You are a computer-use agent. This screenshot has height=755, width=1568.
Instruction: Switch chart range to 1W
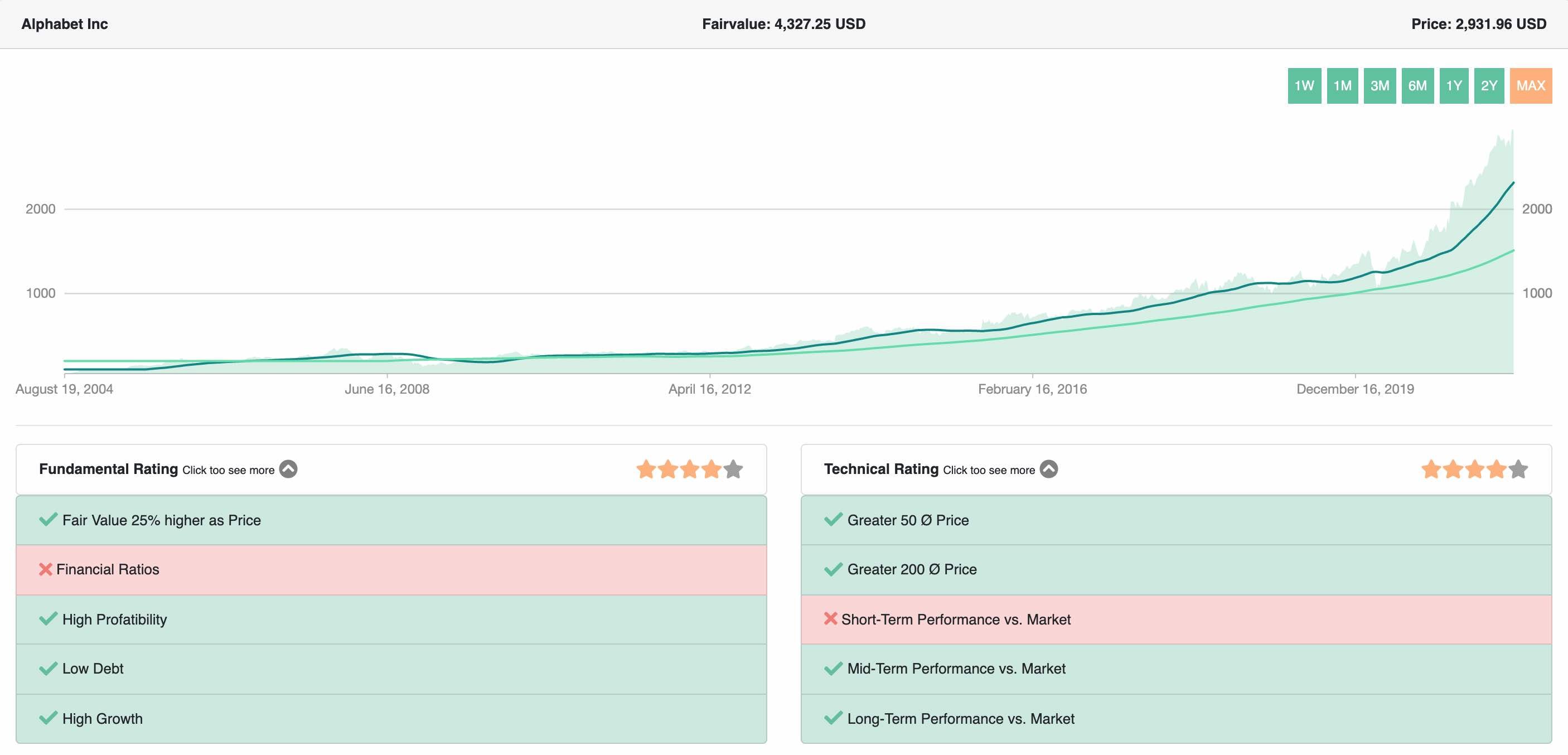[1304, 86]
